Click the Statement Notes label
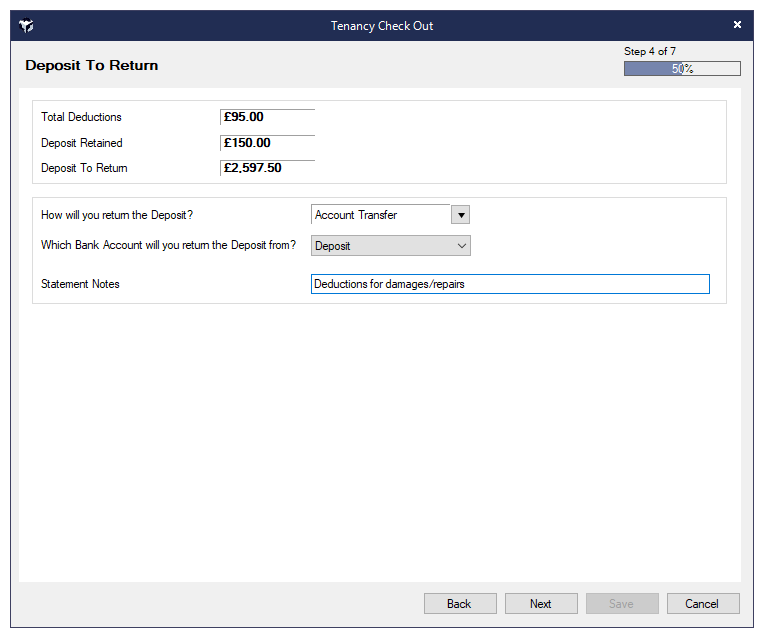This screenshot has width=764, height=638. point(80,284)
